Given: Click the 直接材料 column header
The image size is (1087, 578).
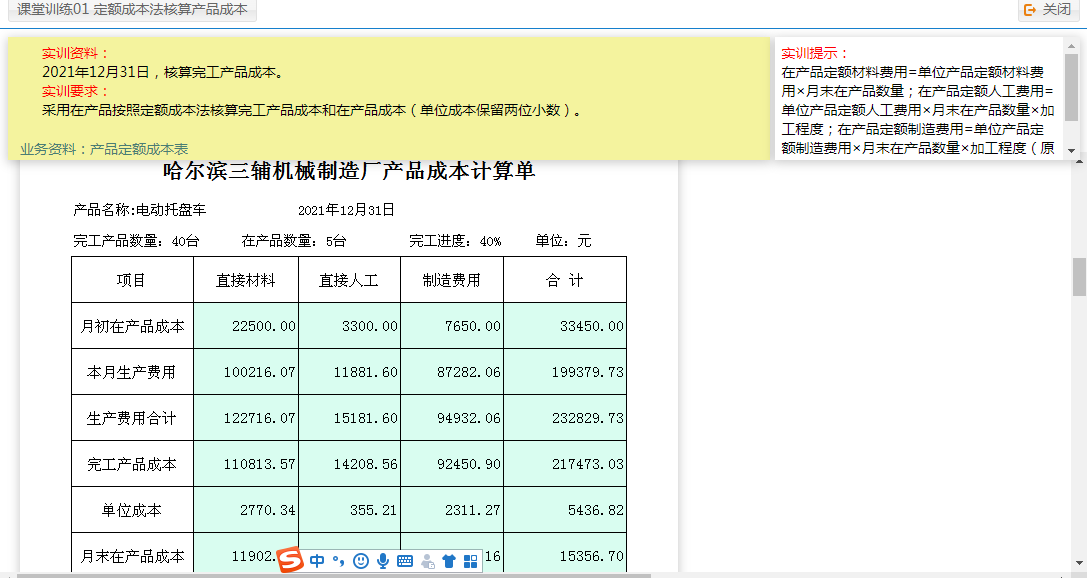Looking at the screenshot, I should point(246,280).
